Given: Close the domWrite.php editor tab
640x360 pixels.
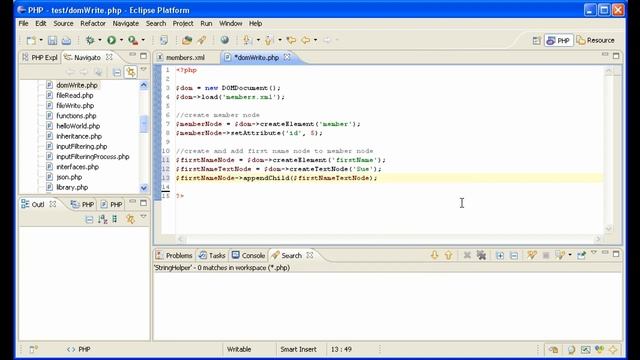Looking at the screenshot, I should pos(287,57).
